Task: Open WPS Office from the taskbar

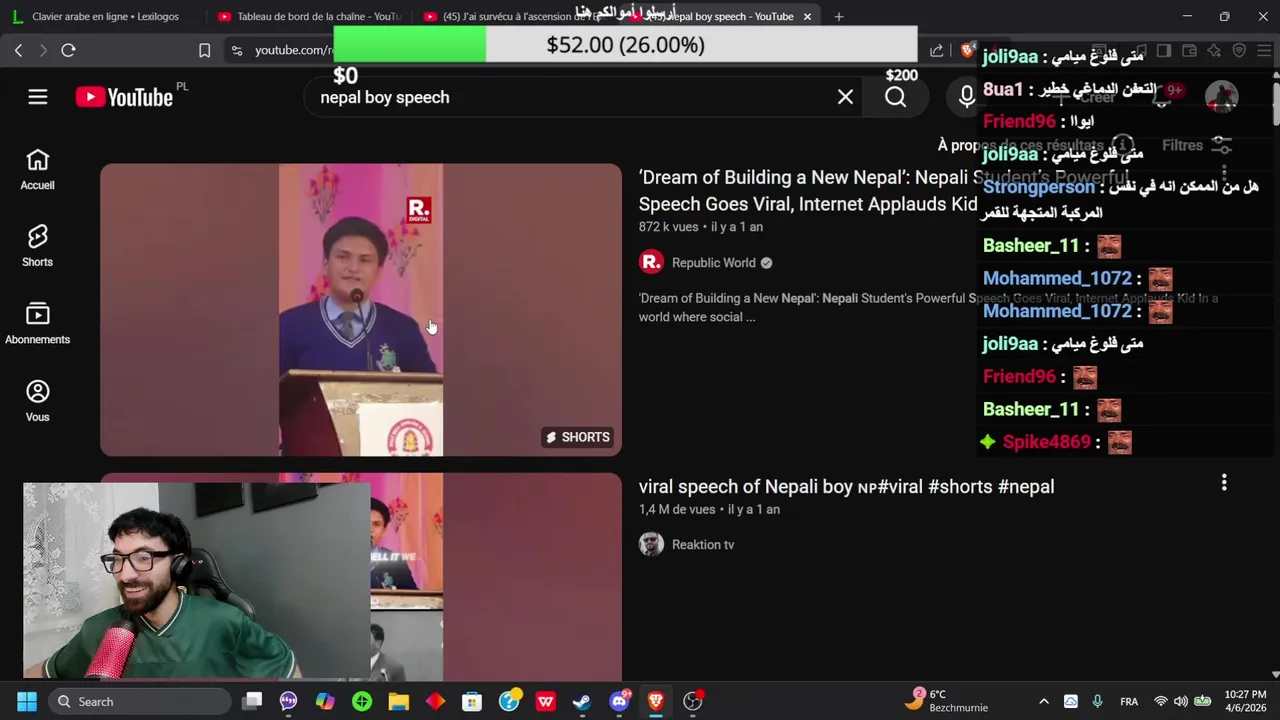Action: pos(545,701)
